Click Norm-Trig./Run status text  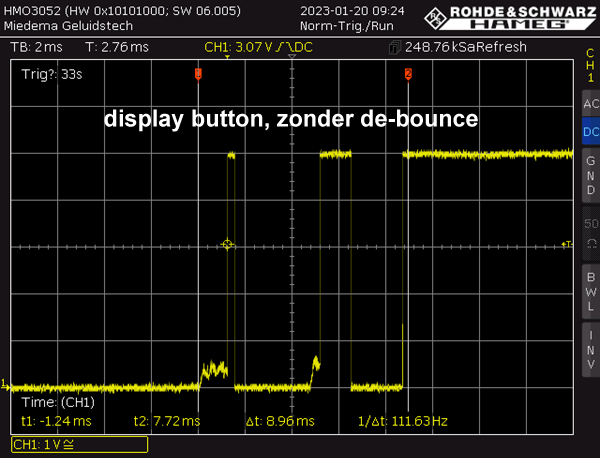tap(347, 26)
